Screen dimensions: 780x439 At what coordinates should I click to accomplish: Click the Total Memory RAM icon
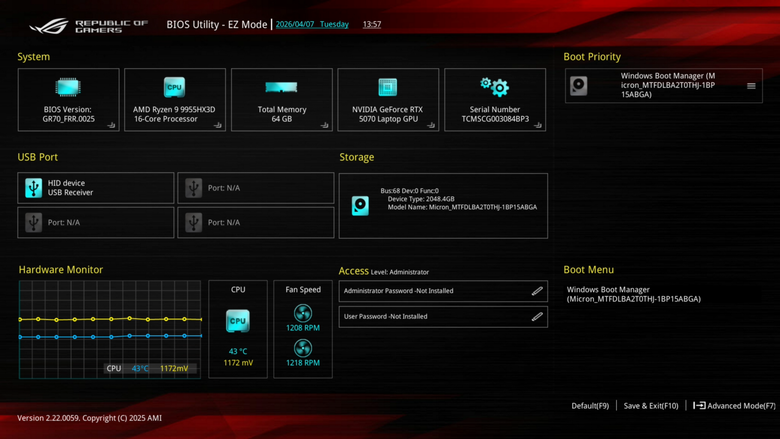(x=281, y=88)
